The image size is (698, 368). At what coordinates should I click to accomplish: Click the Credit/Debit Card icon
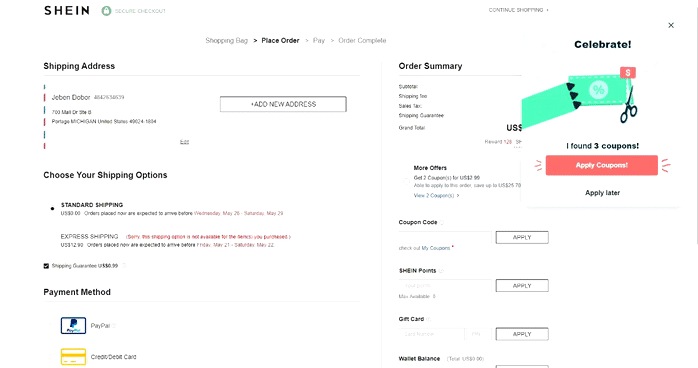point(73,357)
